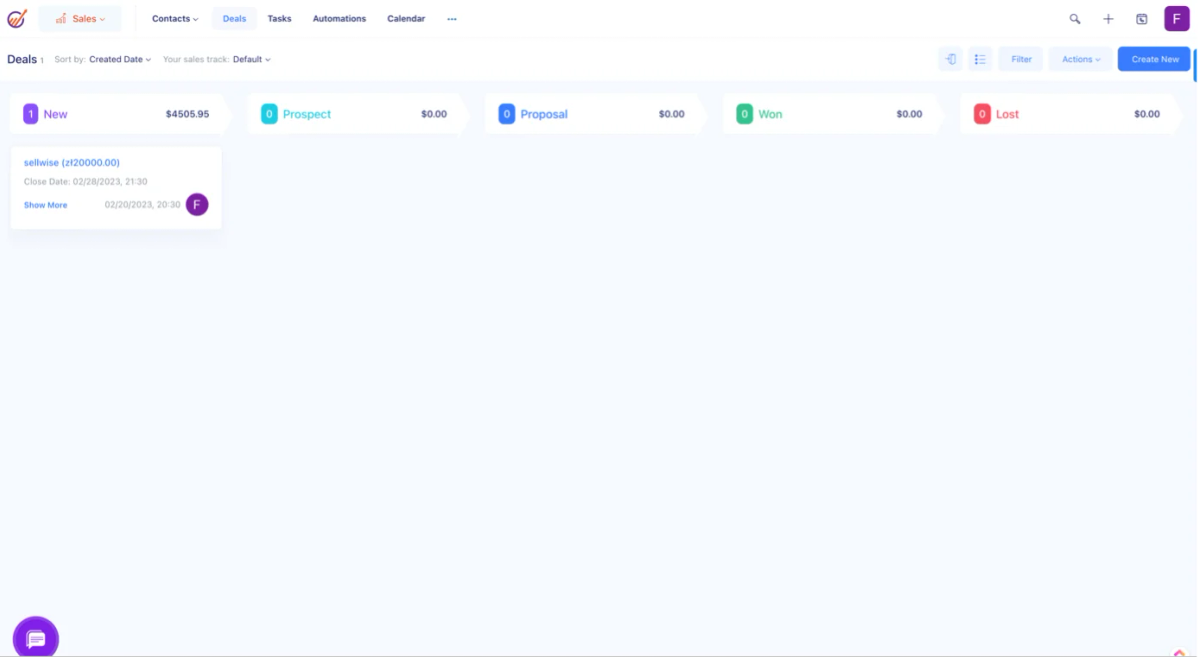Expand the Contacts dropdown menu
Viewport: 1200px width, 659px height.
tap(175, 19)
